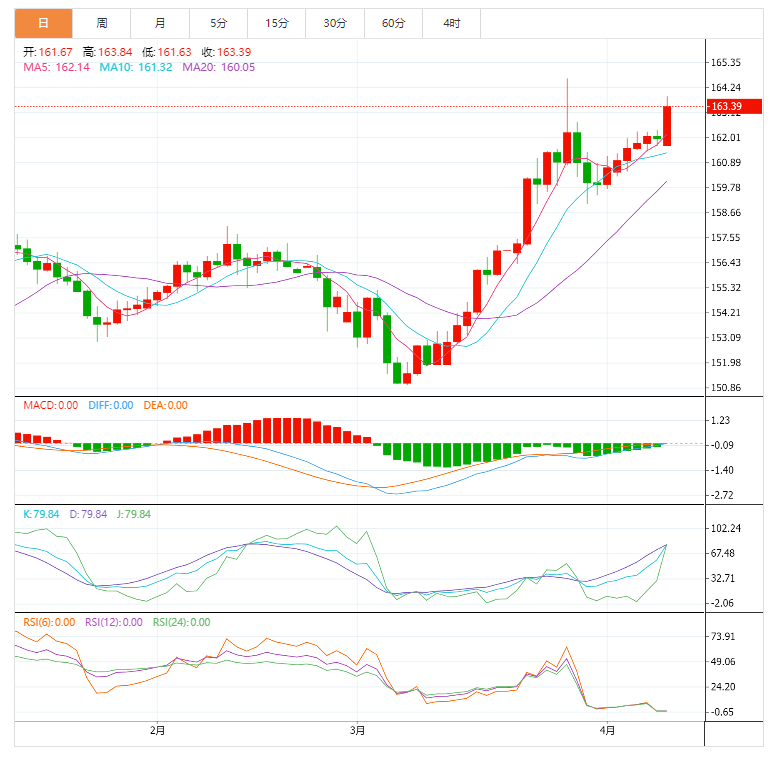Viewport: 774px width, 759px height.
Task: Click the 4月 date axis marker
Action: pos(607,730)
